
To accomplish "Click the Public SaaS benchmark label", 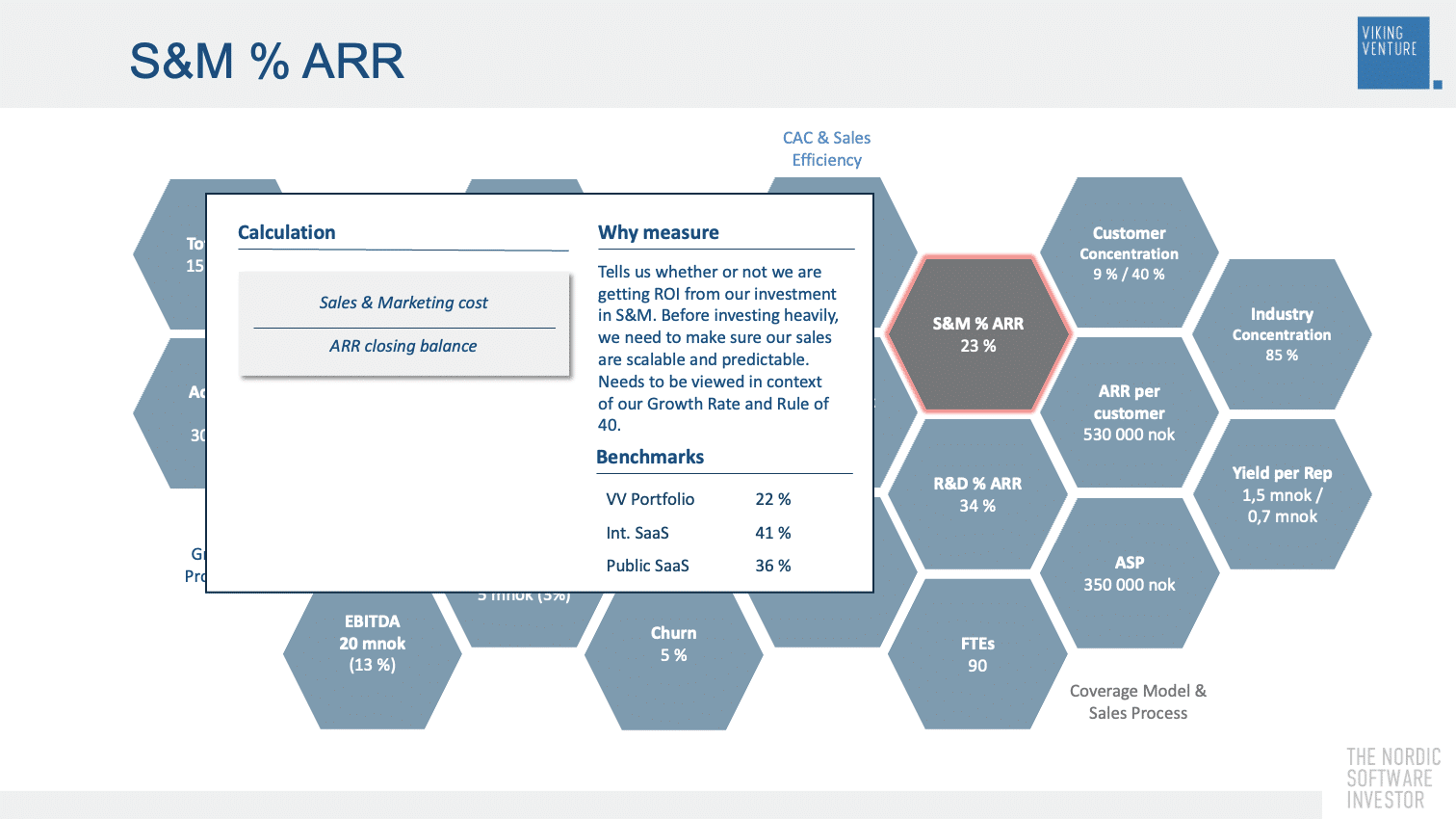I will 648,566.
